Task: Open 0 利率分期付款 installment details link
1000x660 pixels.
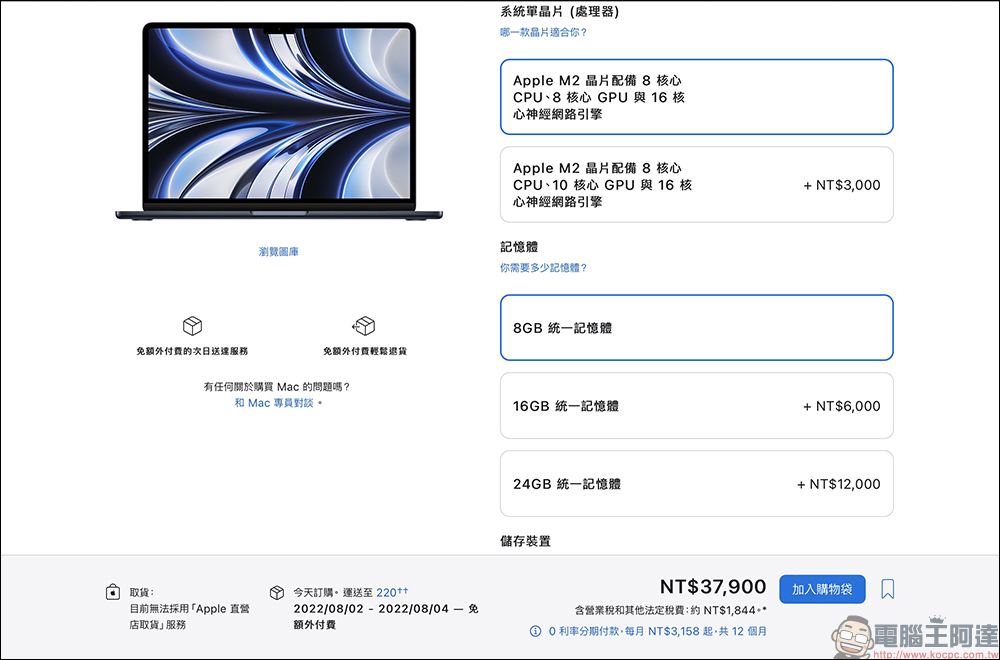Action: click(658, 631)
